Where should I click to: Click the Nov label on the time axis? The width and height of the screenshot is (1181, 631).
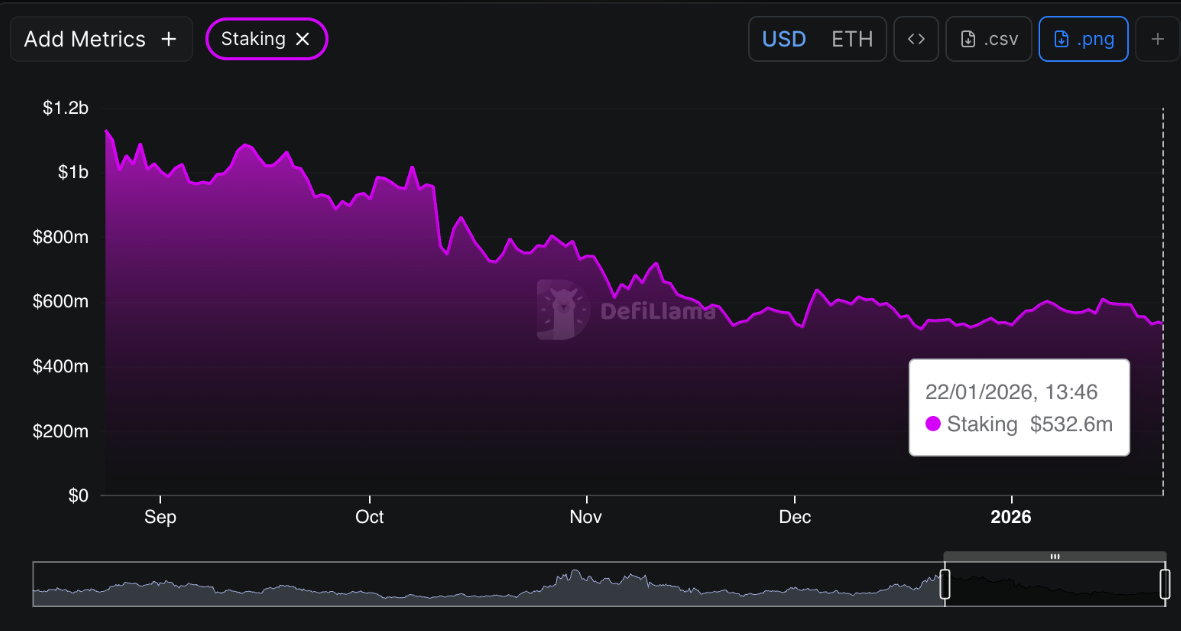pos(586,517)
